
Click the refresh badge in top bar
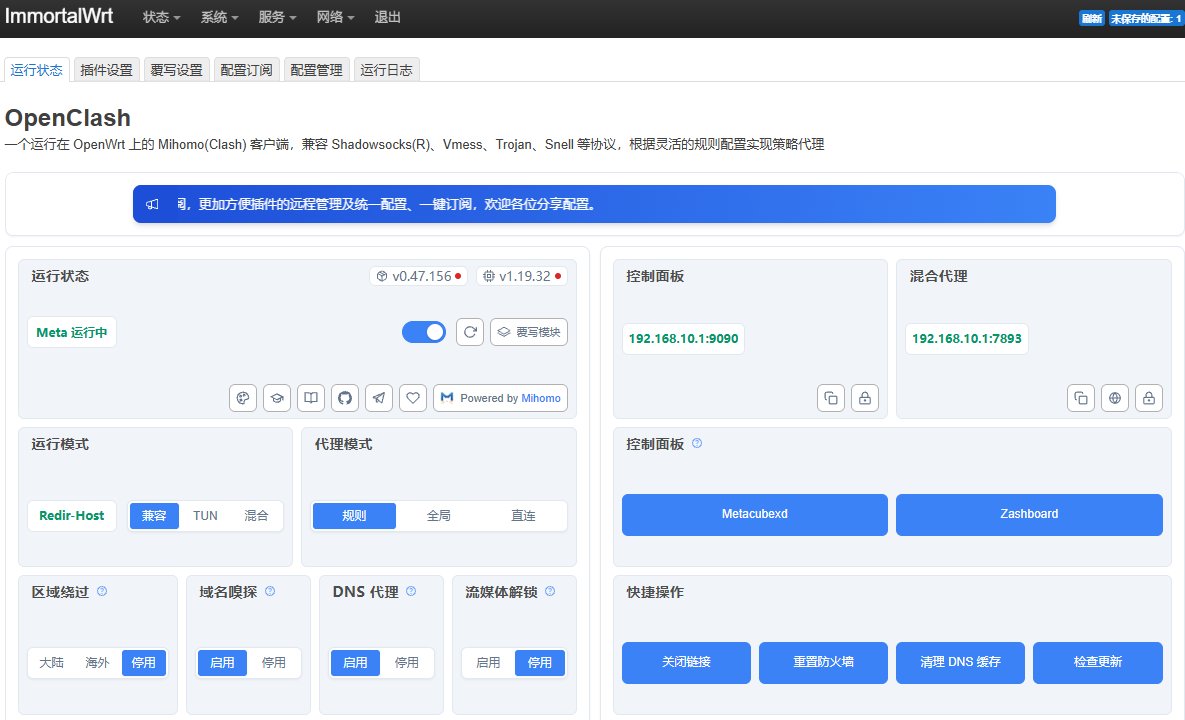(1091, 18)
